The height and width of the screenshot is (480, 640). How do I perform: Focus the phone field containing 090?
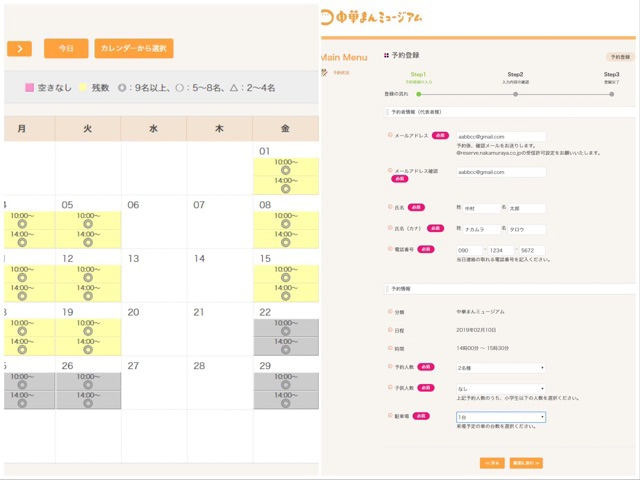click(469, 250)
